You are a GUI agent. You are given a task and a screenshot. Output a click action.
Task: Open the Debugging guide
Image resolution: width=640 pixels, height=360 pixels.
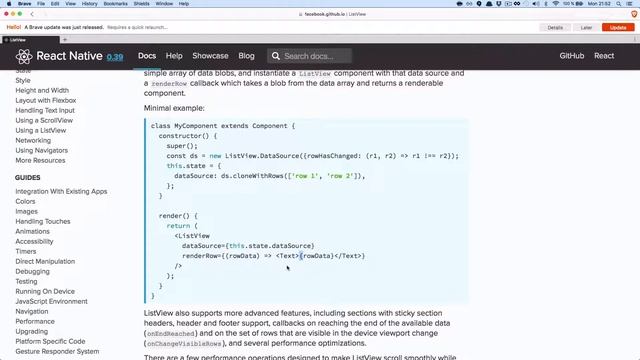tap(32, 271)
